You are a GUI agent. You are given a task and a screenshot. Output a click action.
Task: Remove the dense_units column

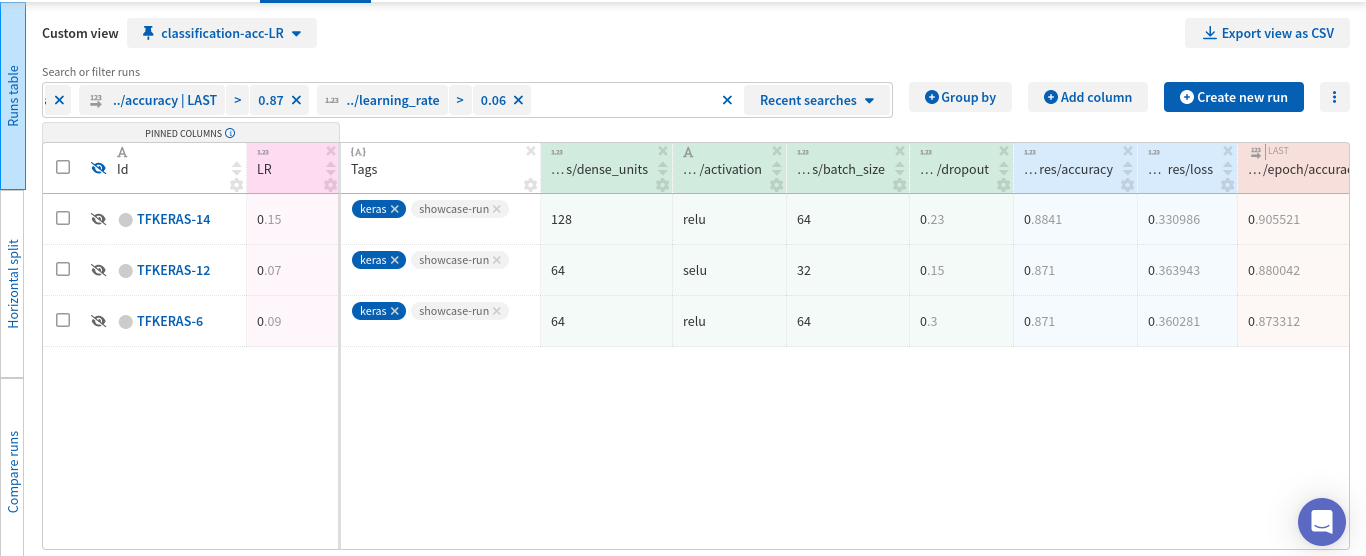pyautogui.click(x=663, y=151)
